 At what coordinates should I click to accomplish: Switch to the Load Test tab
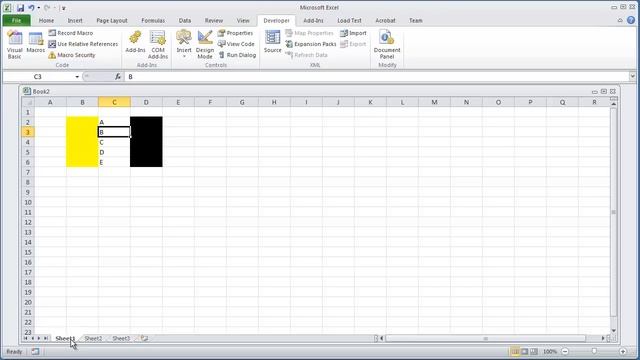[349, 20]
